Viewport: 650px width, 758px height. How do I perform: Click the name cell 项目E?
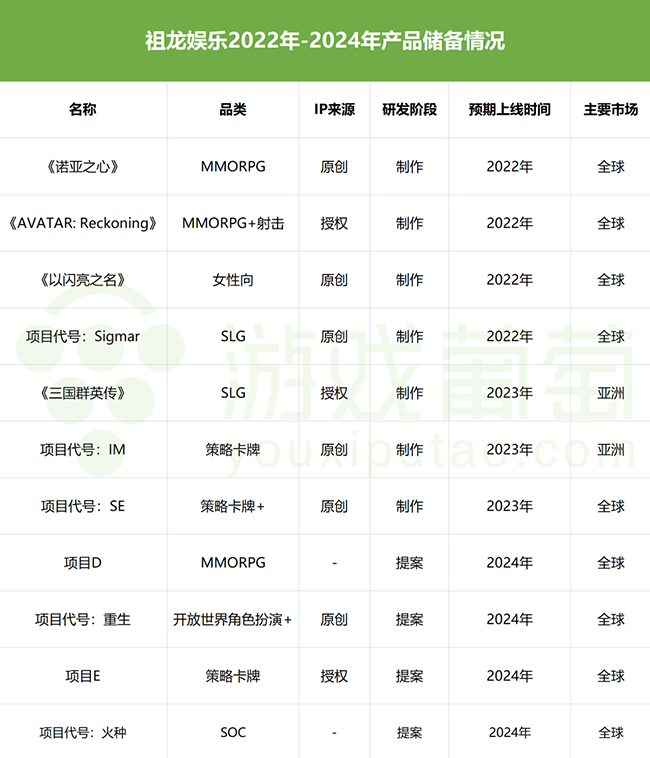(83, 676)
